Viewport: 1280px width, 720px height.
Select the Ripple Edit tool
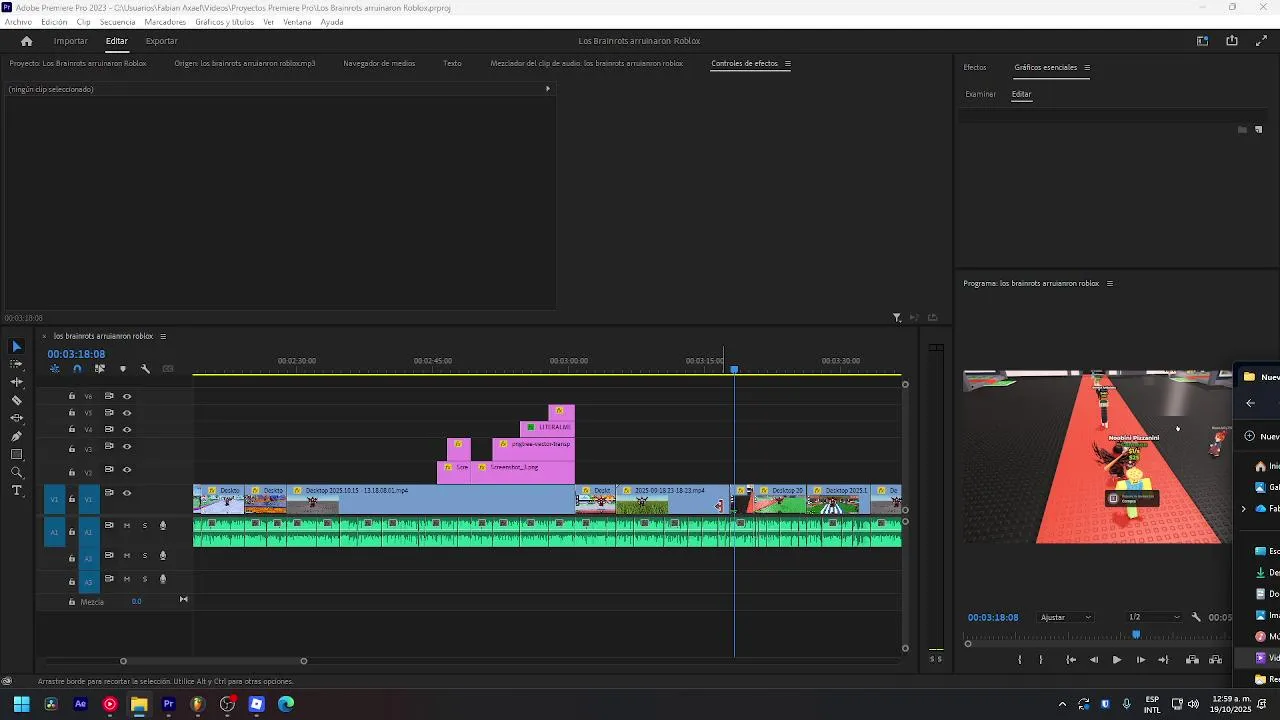click(16, 382)
